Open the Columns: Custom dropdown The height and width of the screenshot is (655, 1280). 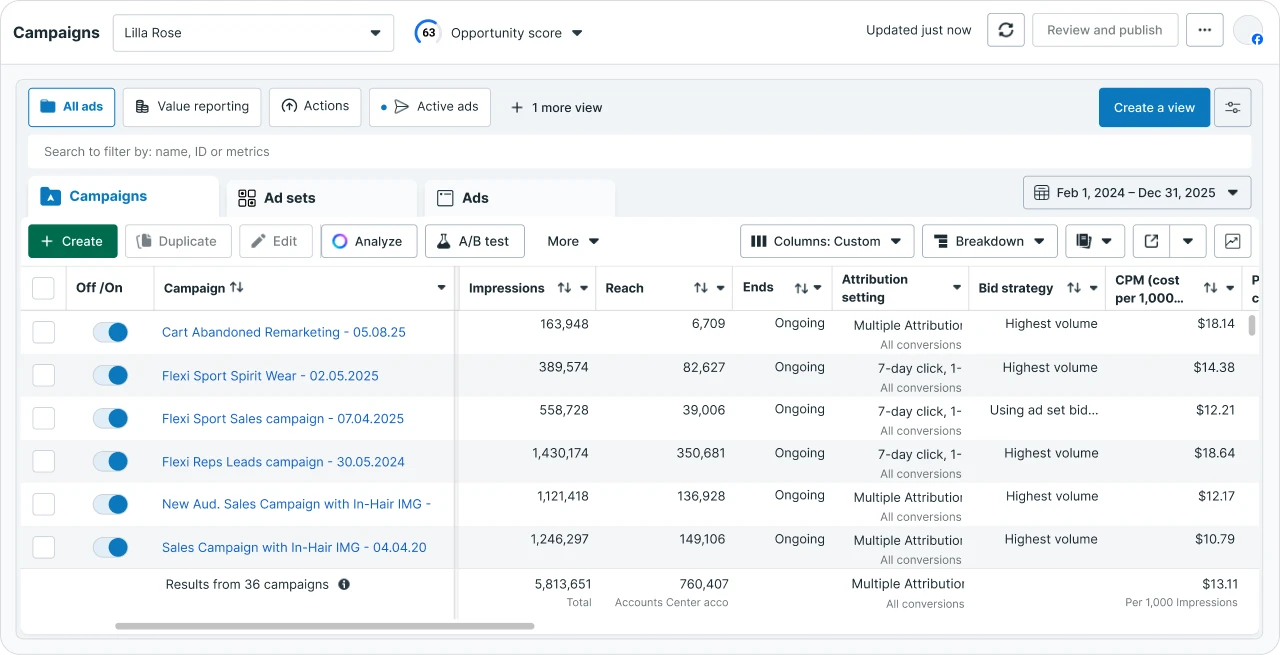(x=827, y=241)
